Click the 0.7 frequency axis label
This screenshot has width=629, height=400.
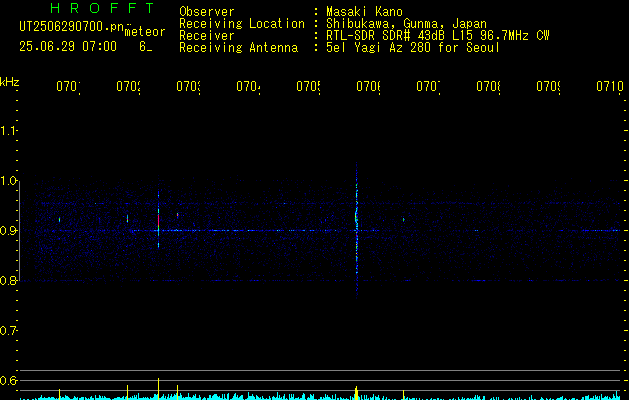point(8,331)
